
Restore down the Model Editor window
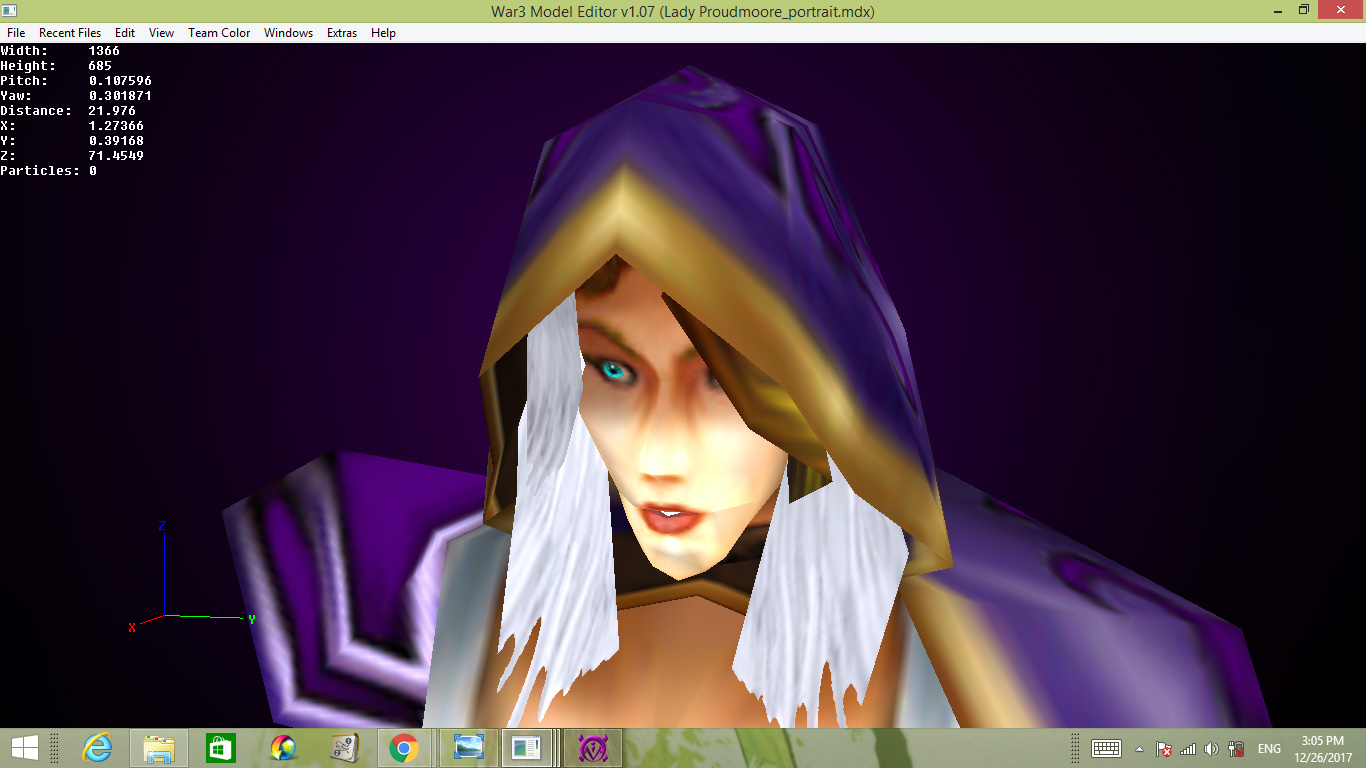click(1304, 10)
